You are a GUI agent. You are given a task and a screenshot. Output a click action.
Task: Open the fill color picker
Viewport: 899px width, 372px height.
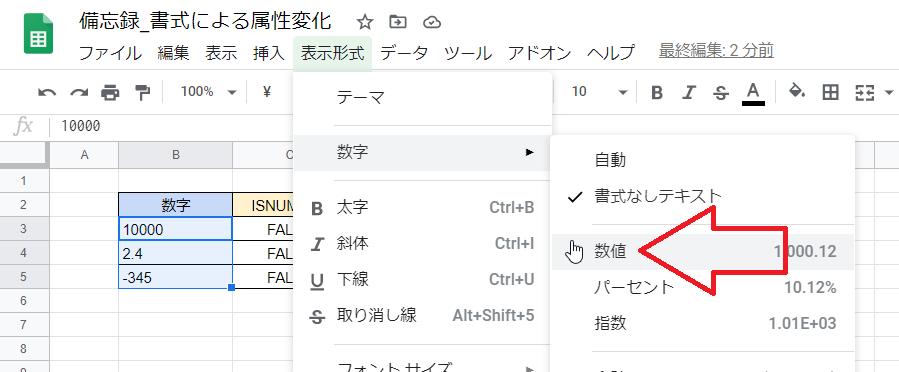click(x=797, y=92)
